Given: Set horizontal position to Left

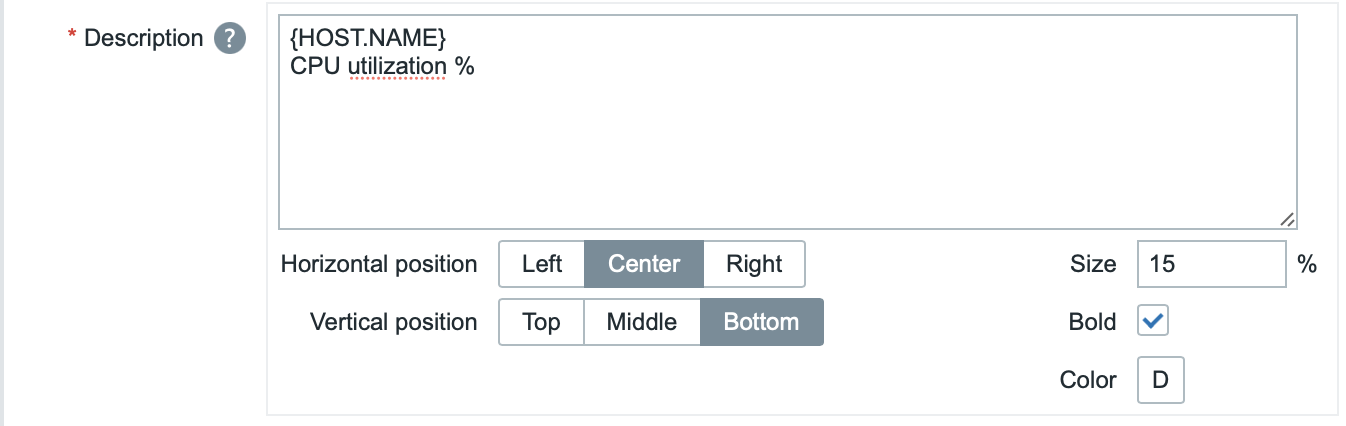Looking at the screenshot, I should pos(542,264).
